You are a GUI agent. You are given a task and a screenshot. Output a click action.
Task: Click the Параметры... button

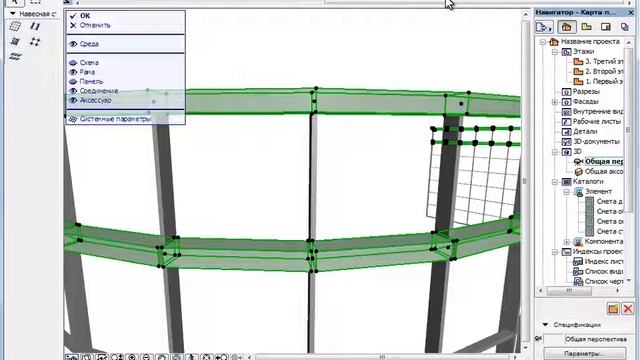pos(584,353)
